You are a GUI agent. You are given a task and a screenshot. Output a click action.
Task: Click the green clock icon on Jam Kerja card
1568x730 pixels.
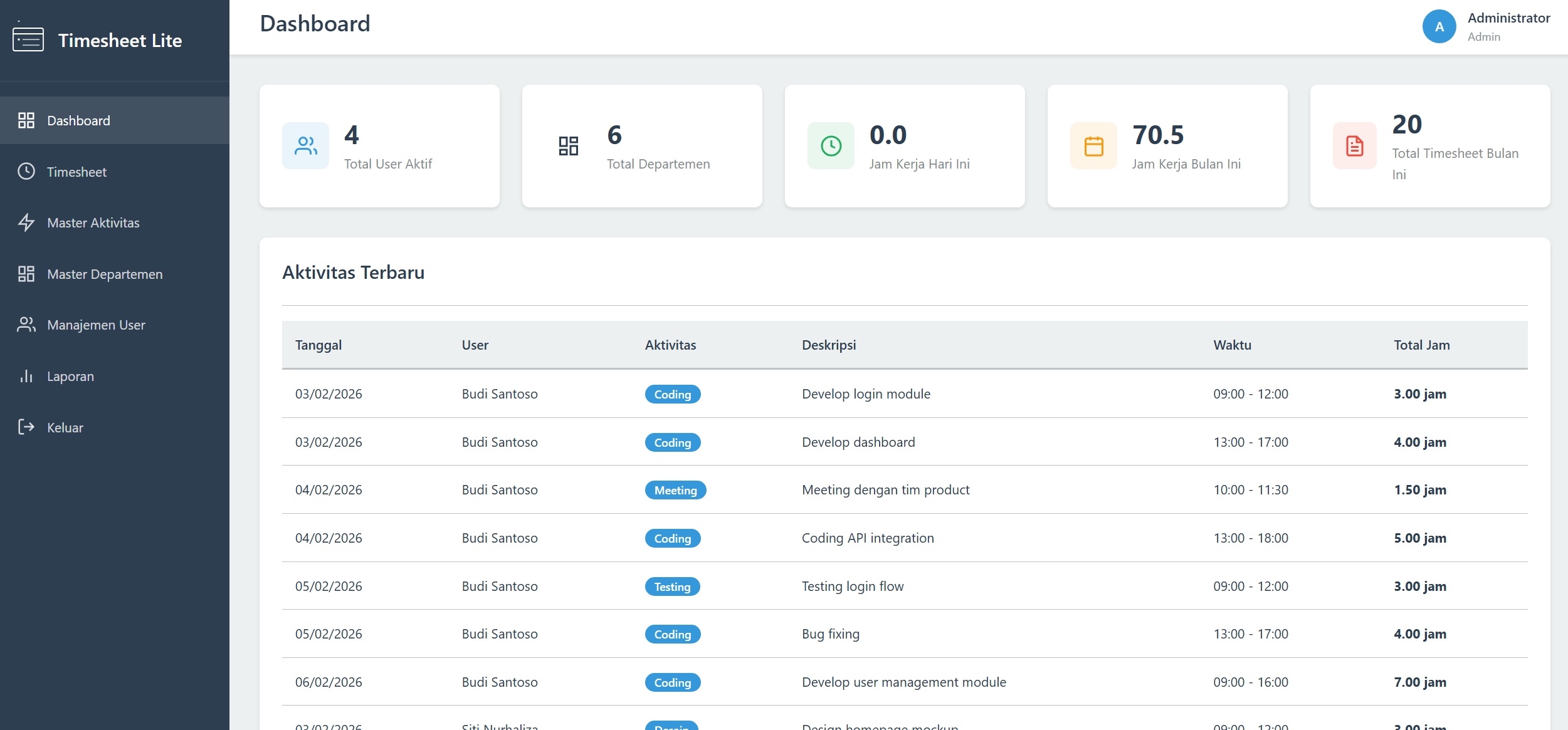(x=831, y=145)
